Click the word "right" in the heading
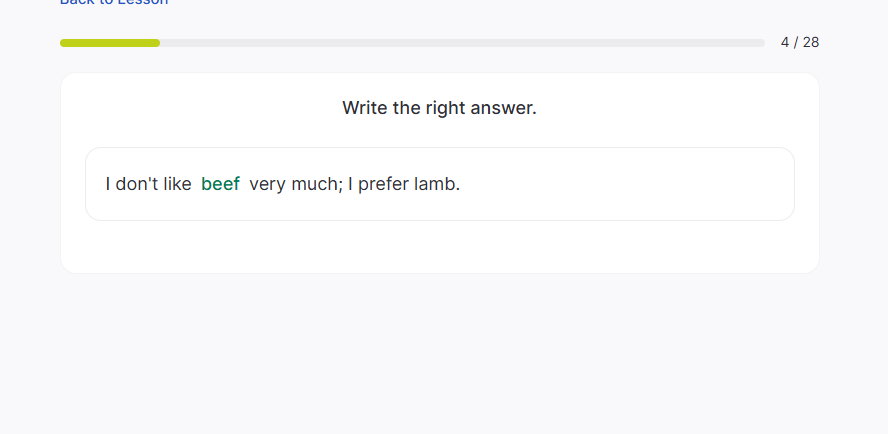This screenshot has width=888, height=434. 448,108
